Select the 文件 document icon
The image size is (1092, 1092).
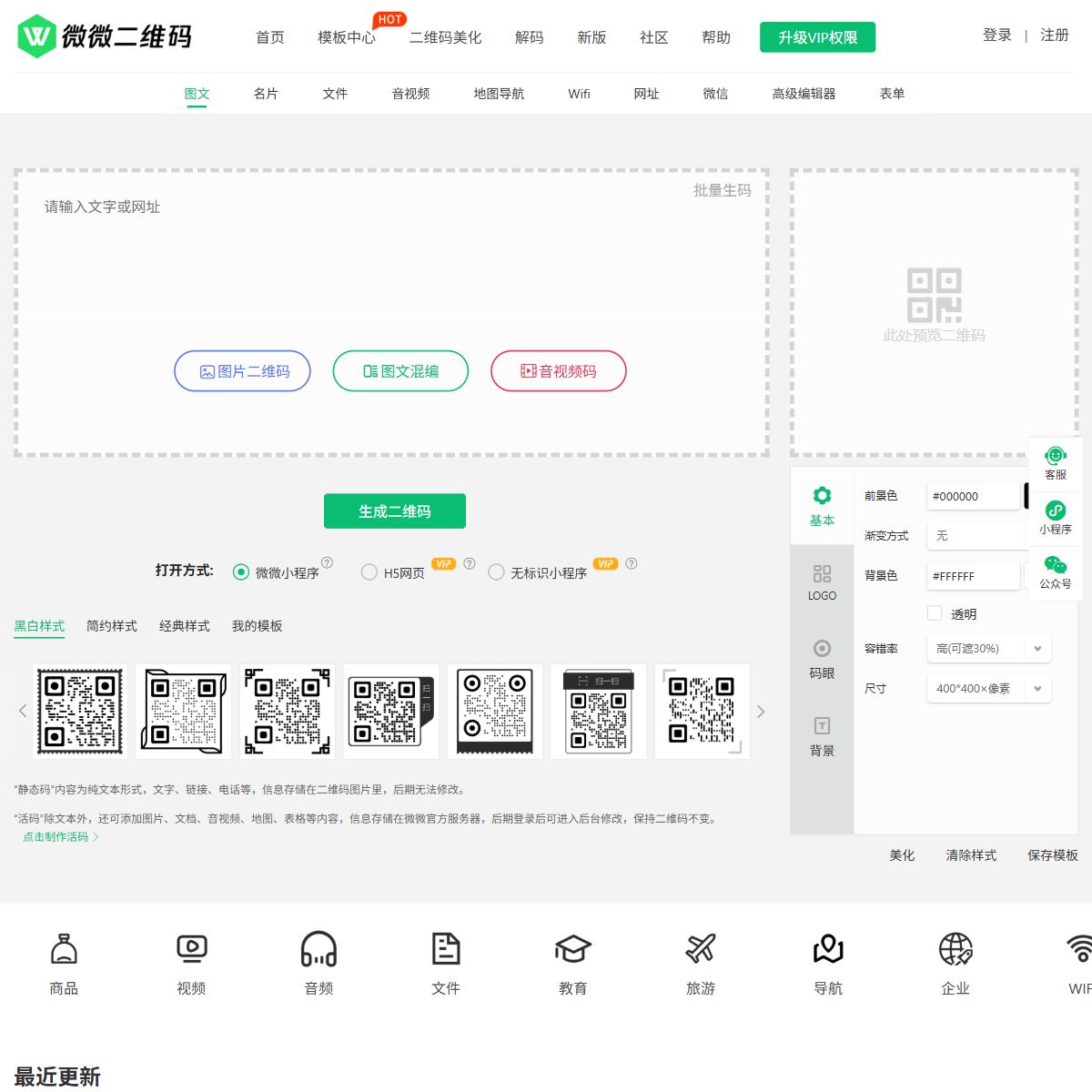pos(446,949)
